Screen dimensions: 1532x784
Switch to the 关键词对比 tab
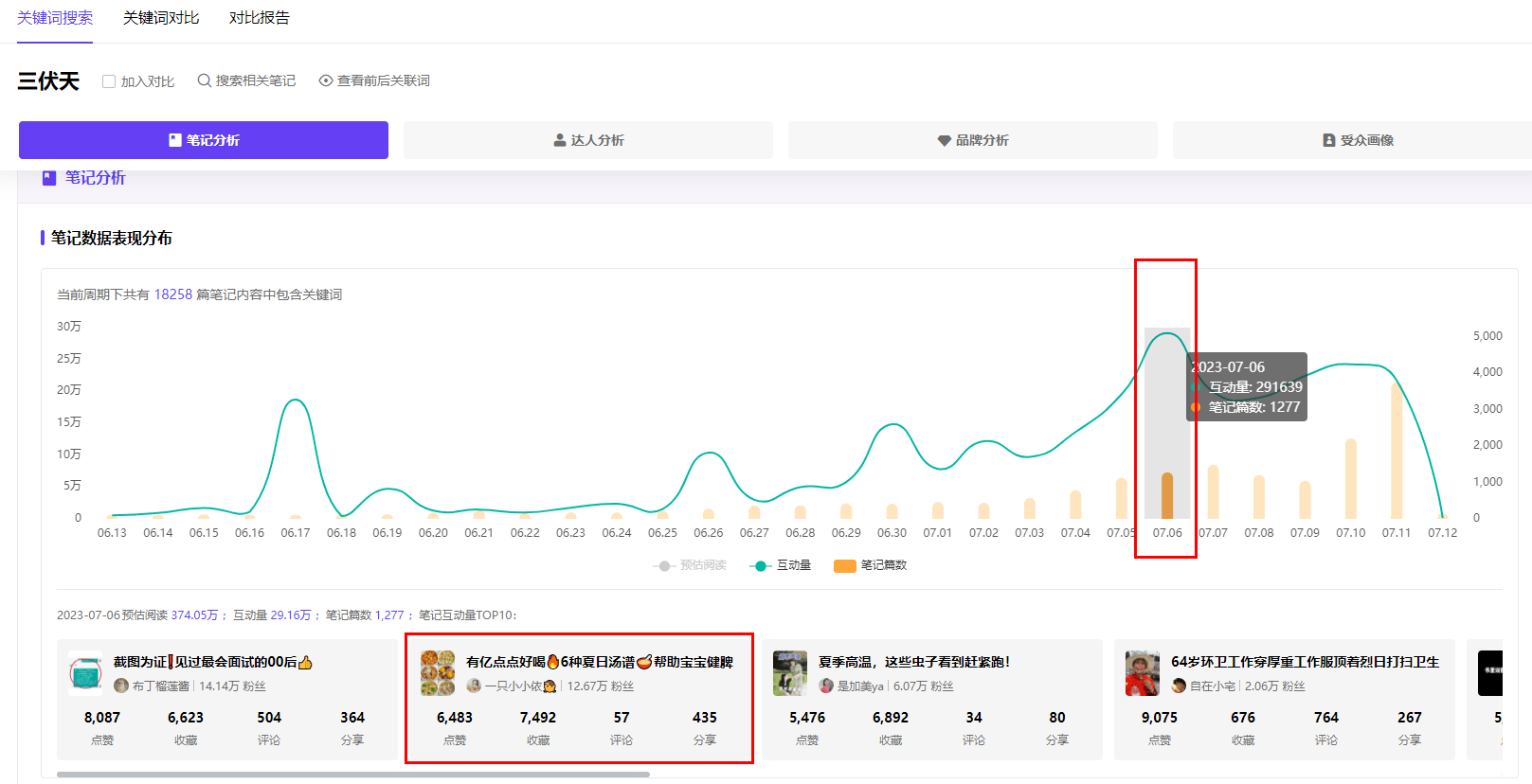[161, 18]
